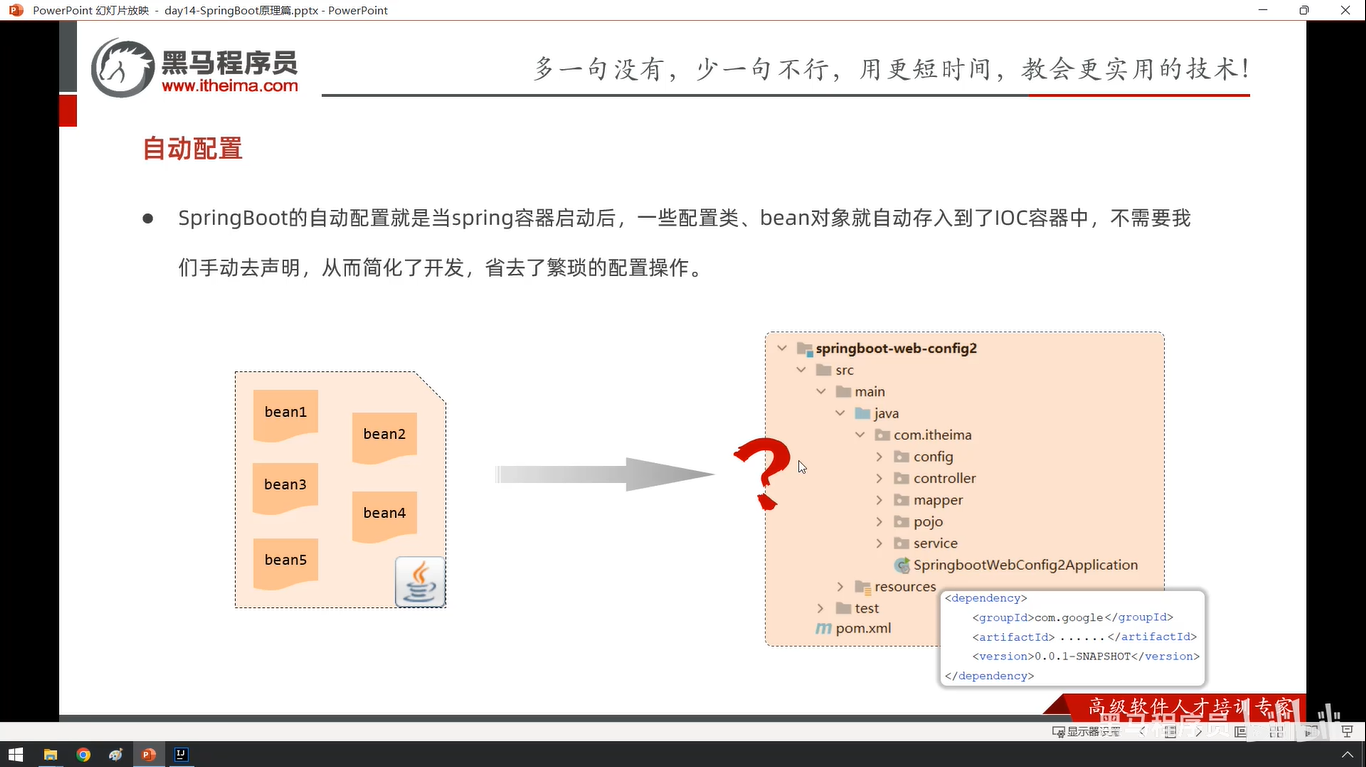The image size is (1366, 767).
Task: Restore down the PowerPoint window
Action: (x=1304, y=10)
